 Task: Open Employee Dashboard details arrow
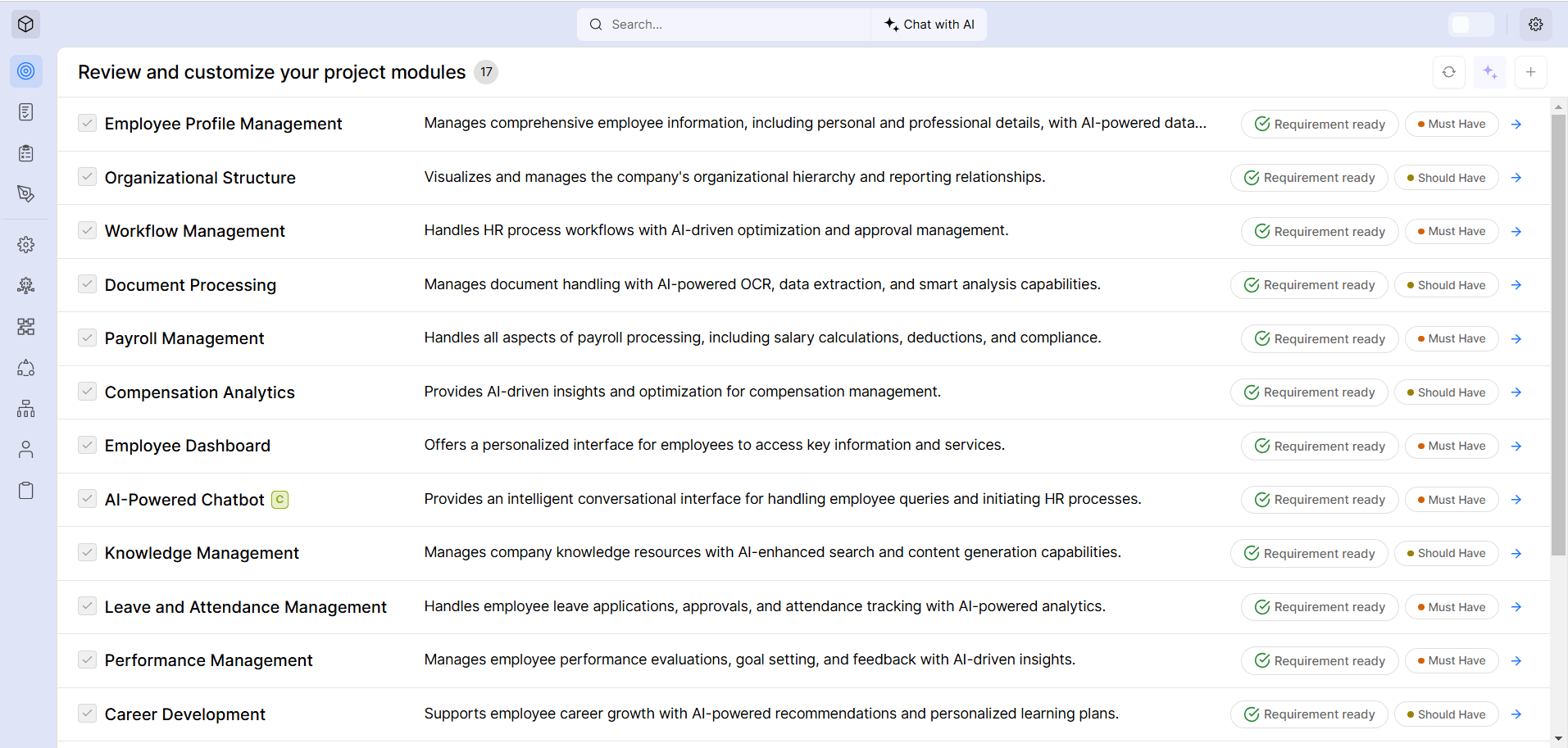click(1516, 447)
